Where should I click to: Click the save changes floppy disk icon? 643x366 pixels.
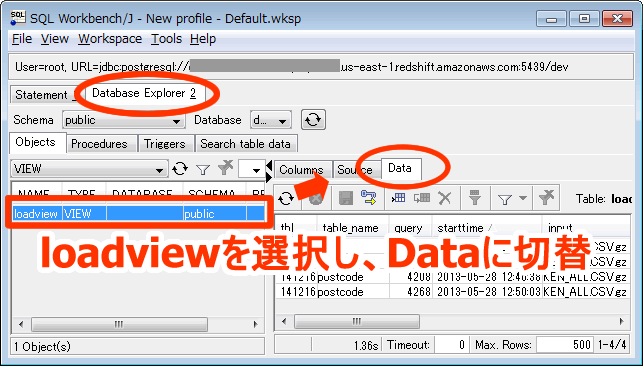click(346, 199)
